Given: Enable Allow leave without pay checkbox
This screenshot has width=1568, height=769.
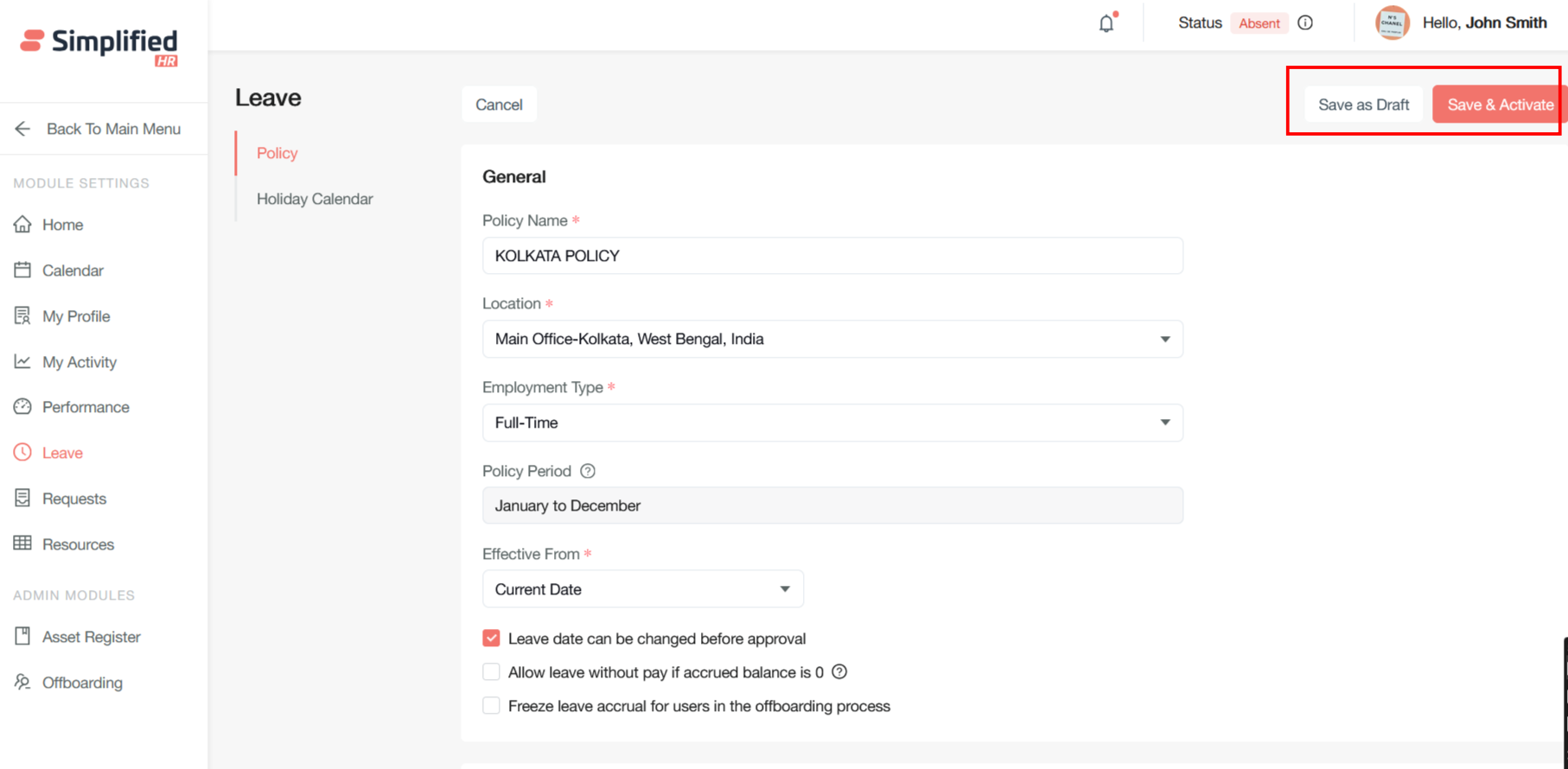Looking at the screenshot, I should click(491, 672).
